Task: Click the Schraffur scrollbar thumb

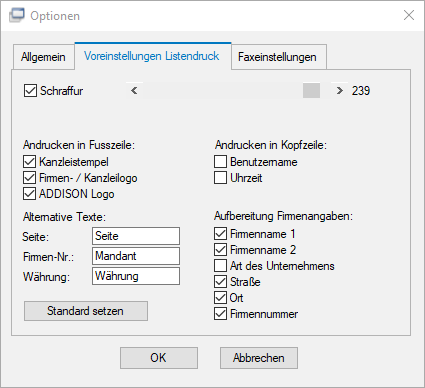Action: [x=311, y=91]
